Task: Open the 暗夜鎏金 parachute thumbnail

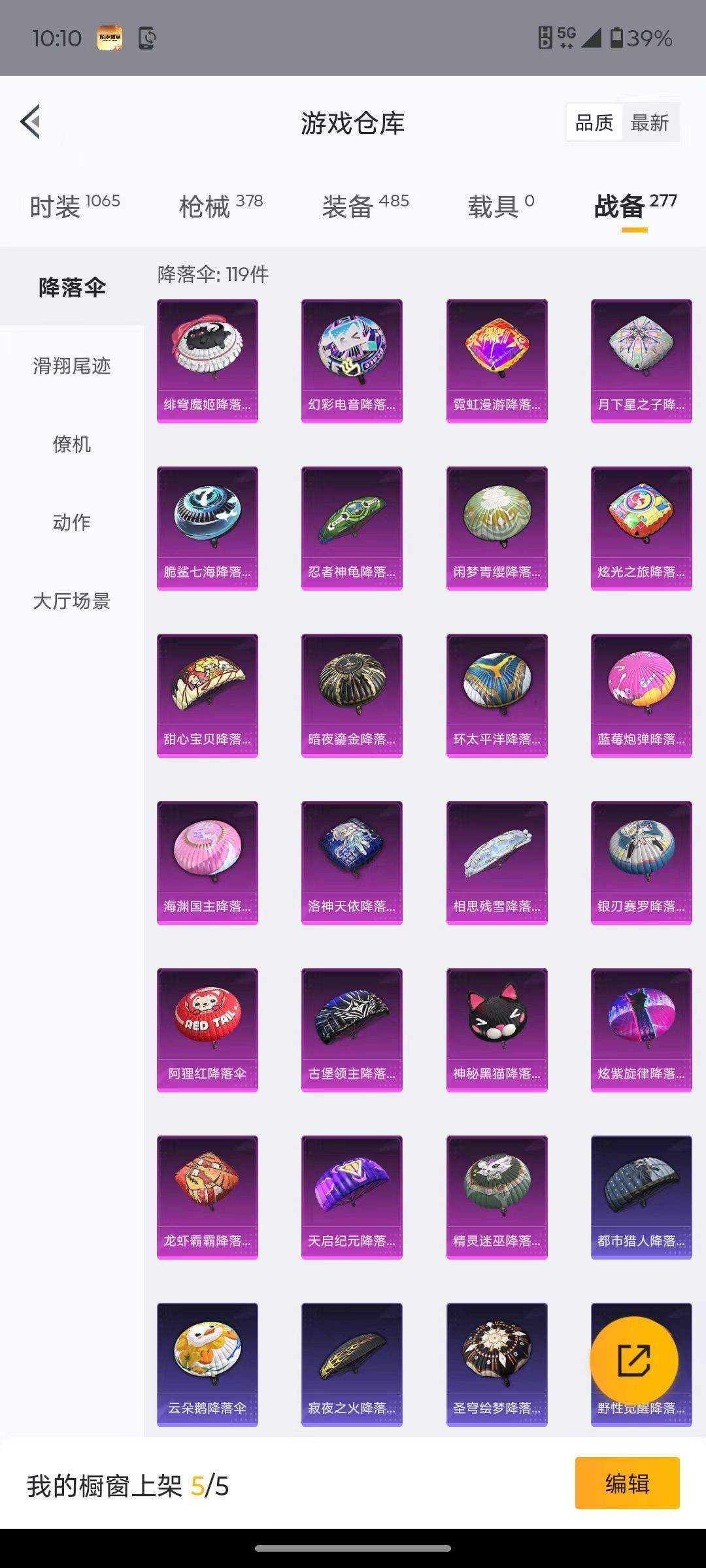Action: pos(352,696)
